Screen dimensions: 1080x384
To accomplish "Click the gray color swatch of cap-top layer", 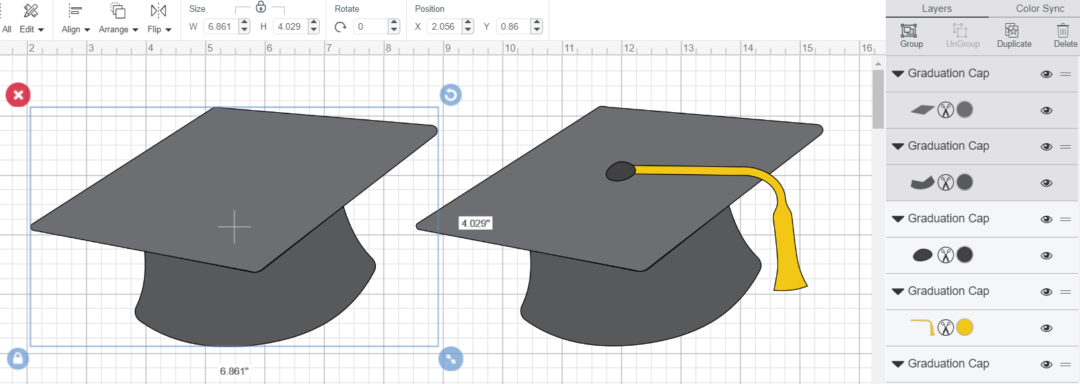I will pos(964,109).
